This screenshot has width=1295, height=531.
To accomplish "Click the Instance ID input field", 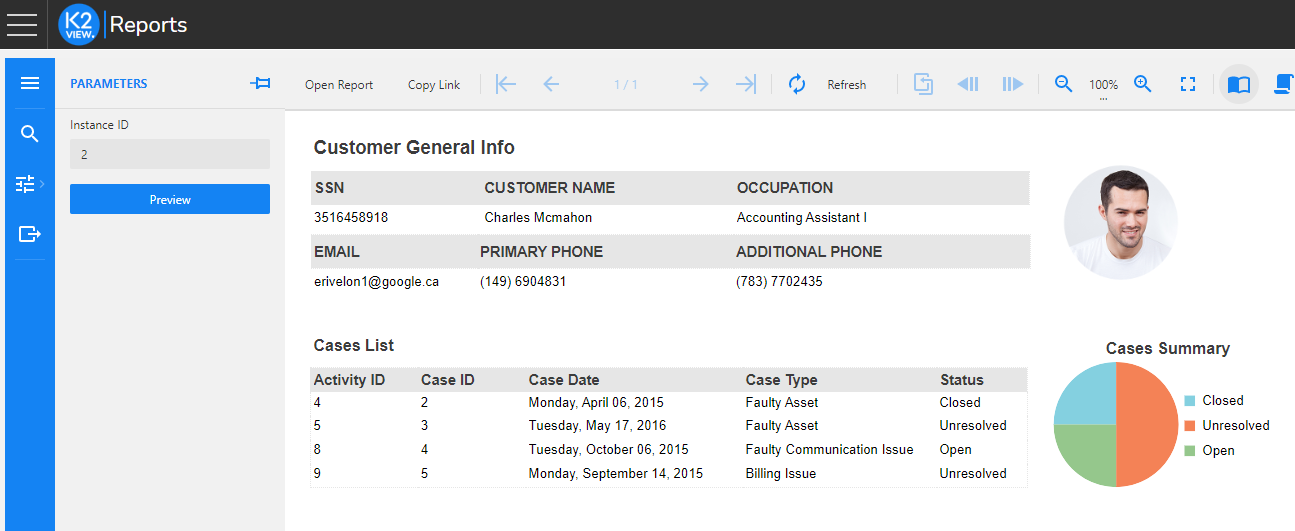I will 170,155.
